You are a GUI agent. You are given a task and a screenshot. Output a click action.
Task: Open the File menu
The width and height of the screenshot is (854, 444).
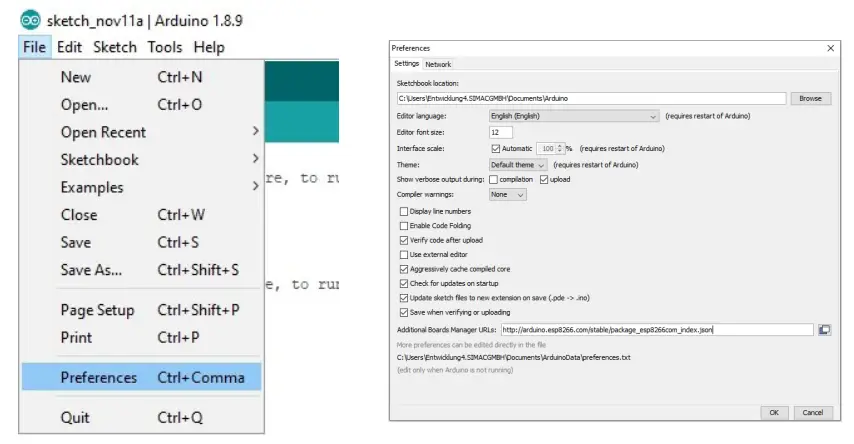[x=34, y=47]
